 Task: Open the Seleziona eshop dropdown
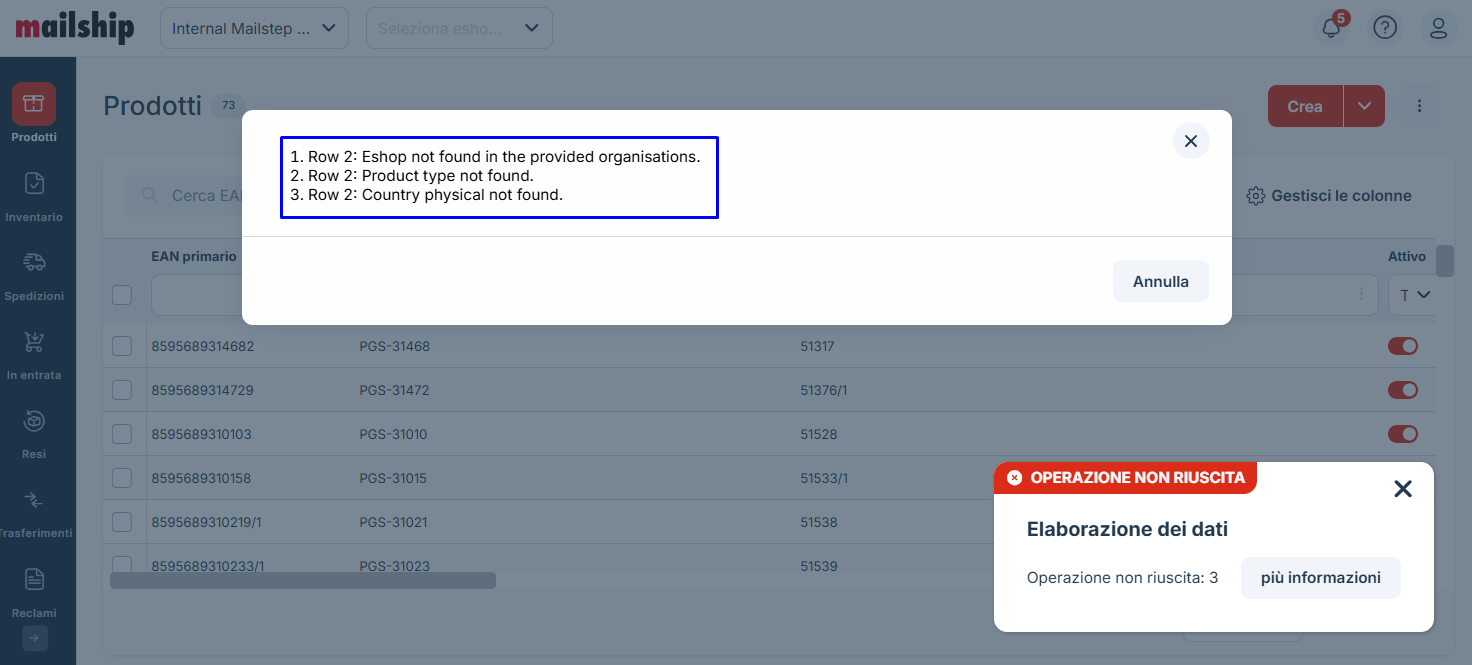click(x=459, y=28)
